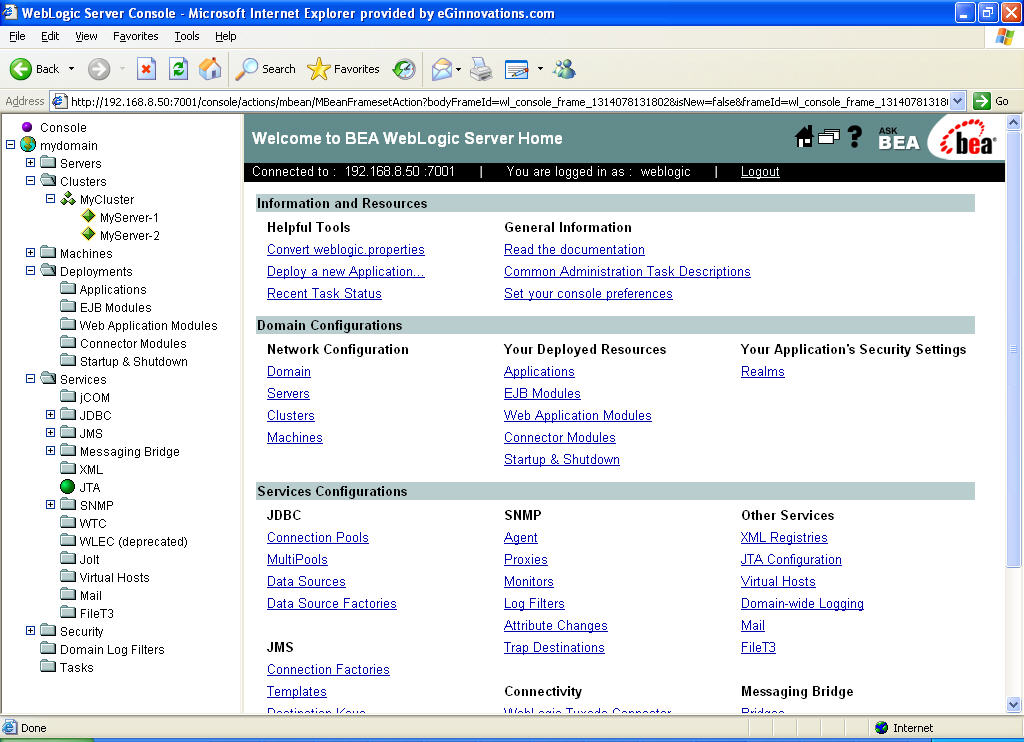This screenshot has height=742, width=1024.
Task: Expand the SNMP tree node
Action: pyautogui.click(x=50, y=504)
